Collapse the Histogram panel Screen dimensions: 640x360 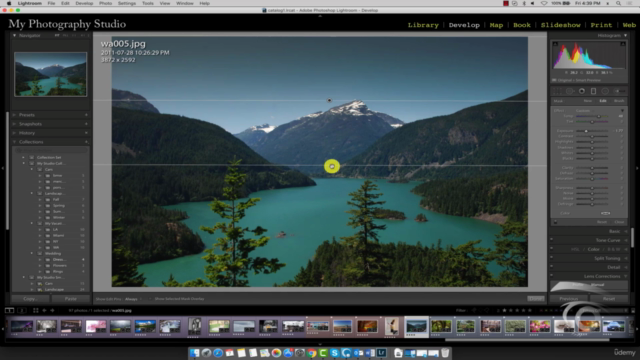[625, 36]
